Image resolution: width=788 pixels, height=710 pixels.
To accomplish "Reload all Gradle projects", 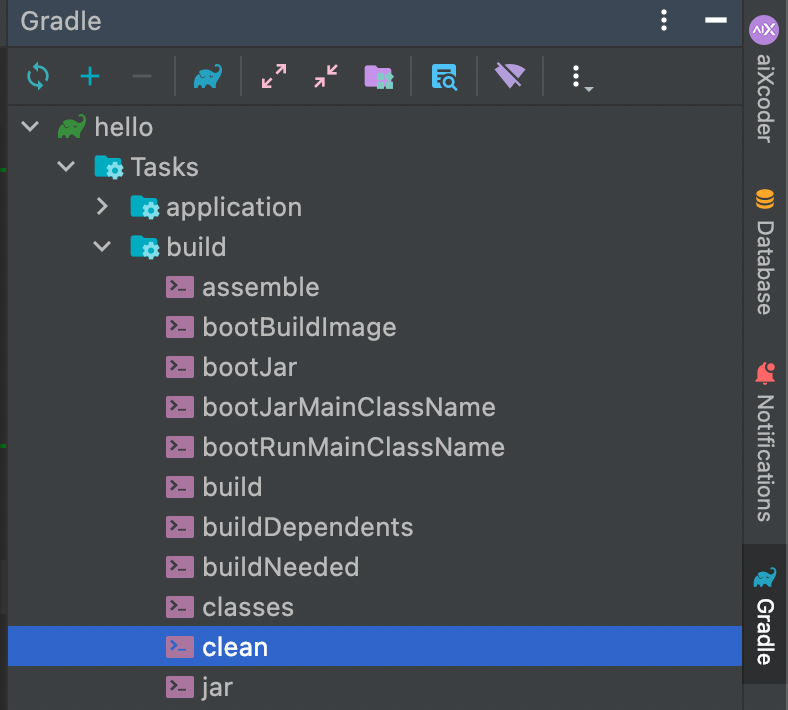I will (x=38, y=76).
